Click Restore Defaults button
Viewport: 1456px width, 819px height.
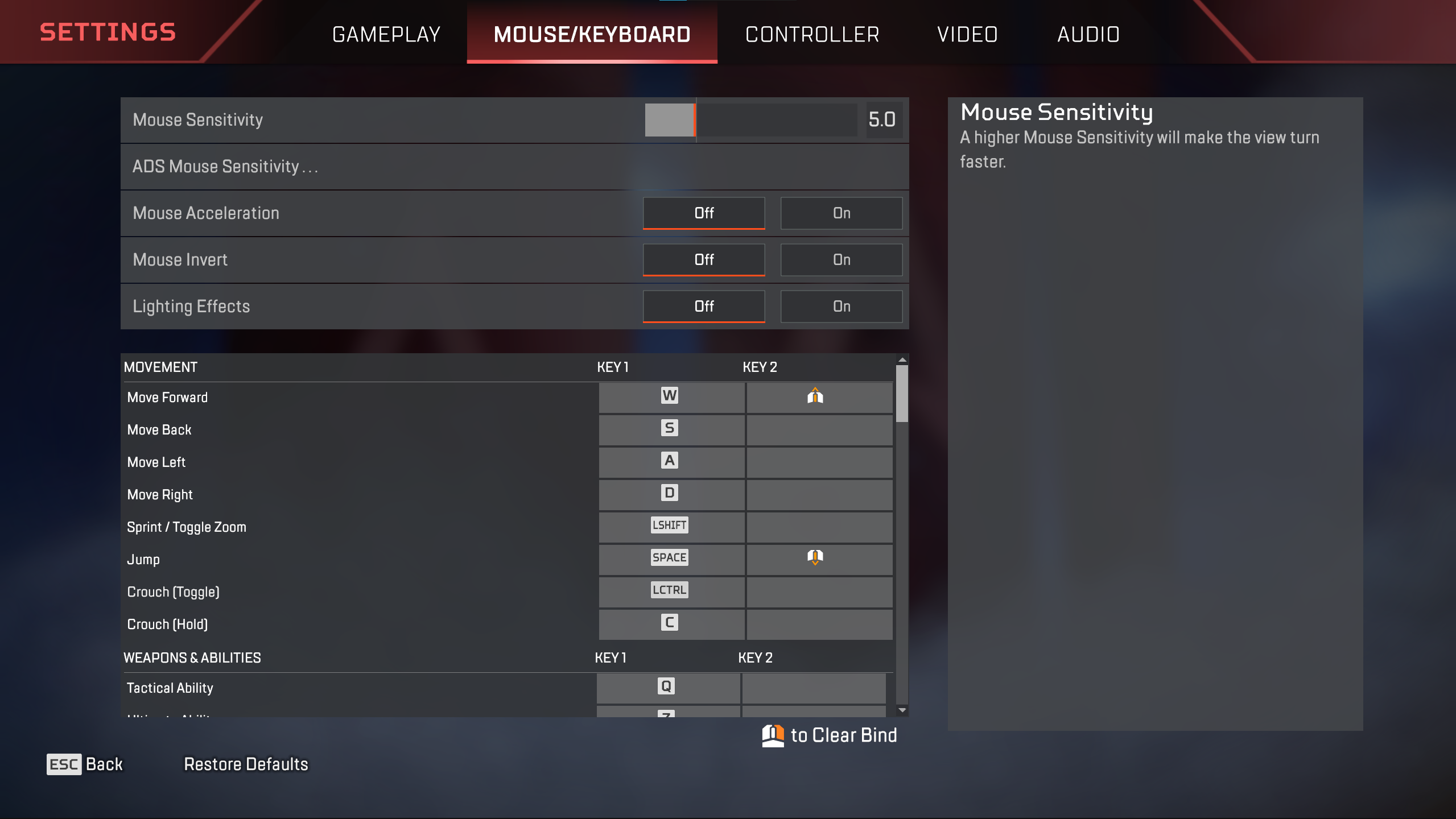point(245,763)
